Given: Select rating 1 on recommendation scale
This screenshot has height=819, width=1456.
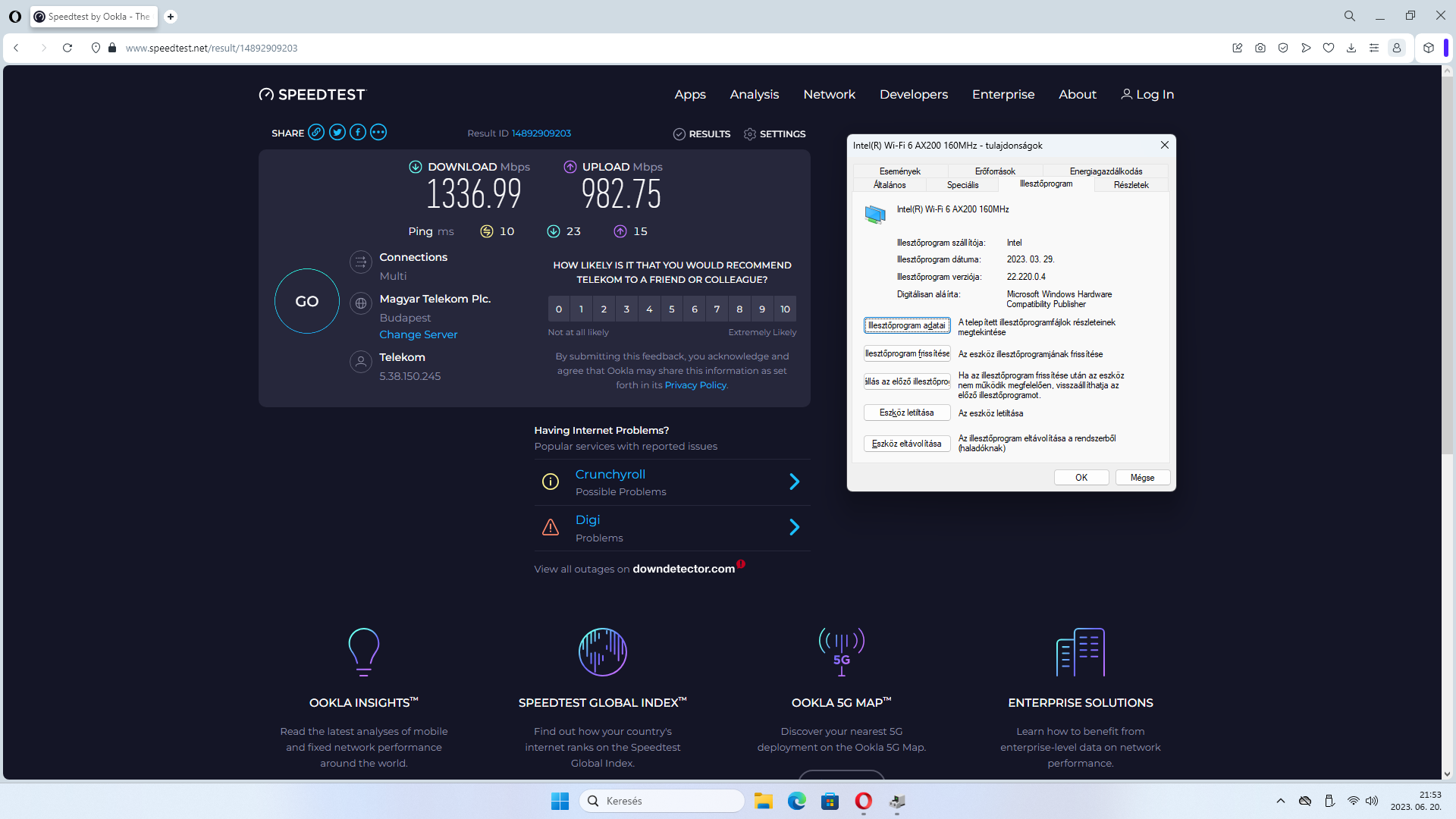Looking at the screenshot, I should [x=582, y=309].
